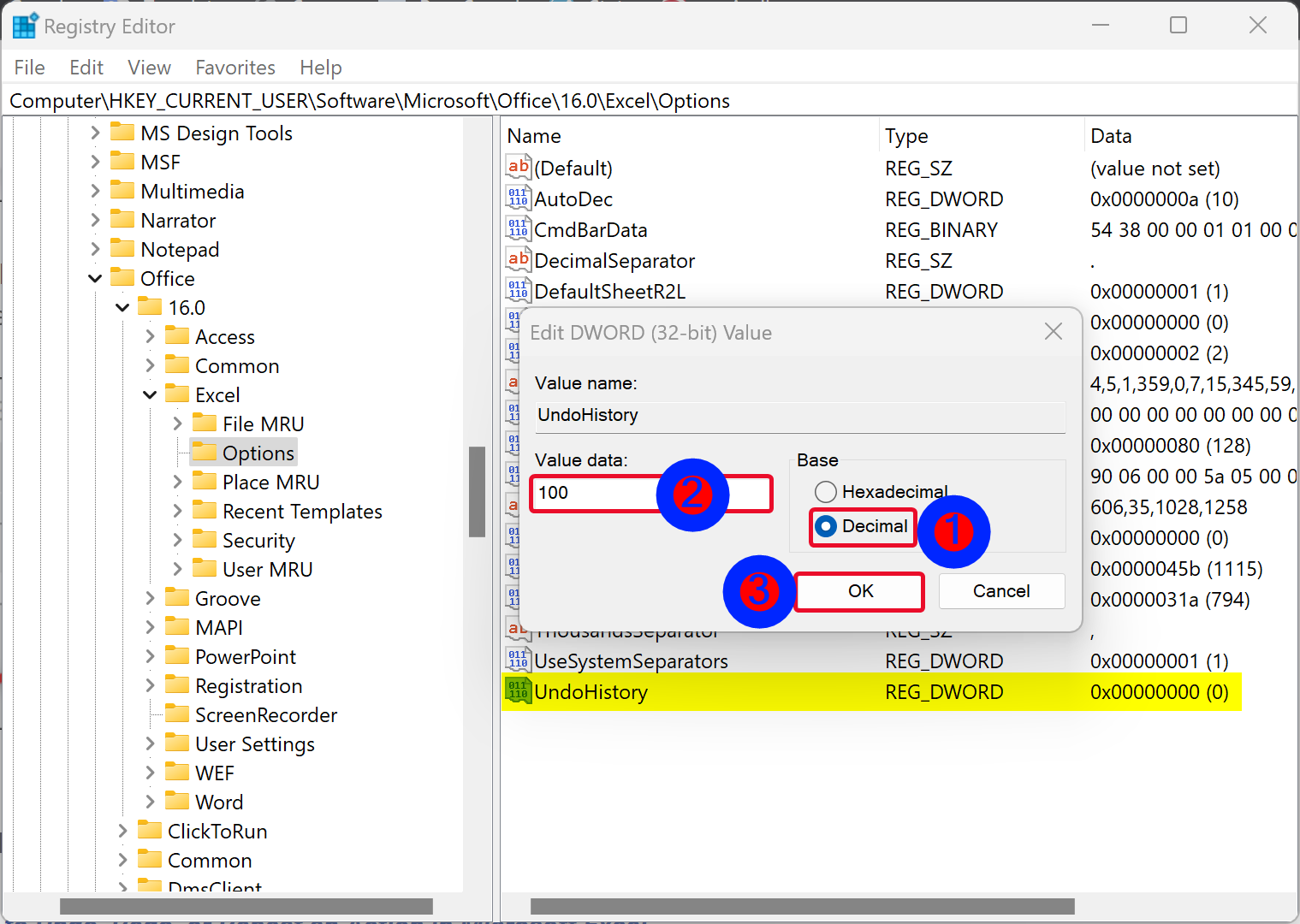
Task: Click the UndoHistory DWORD icon
Action: point(519,690)
